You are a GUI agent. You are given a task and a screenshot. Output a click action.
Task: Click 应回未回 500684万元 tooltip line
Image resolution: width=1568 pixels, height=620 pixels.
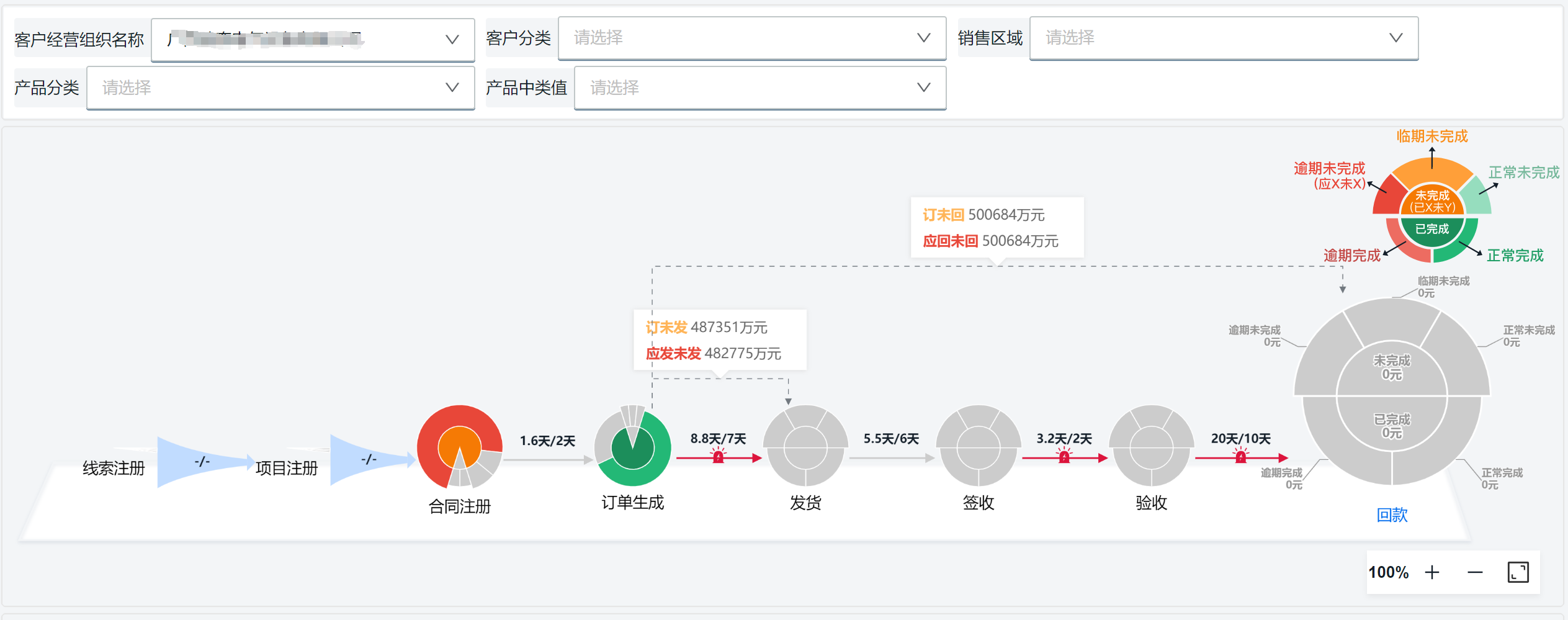point(990,241)
